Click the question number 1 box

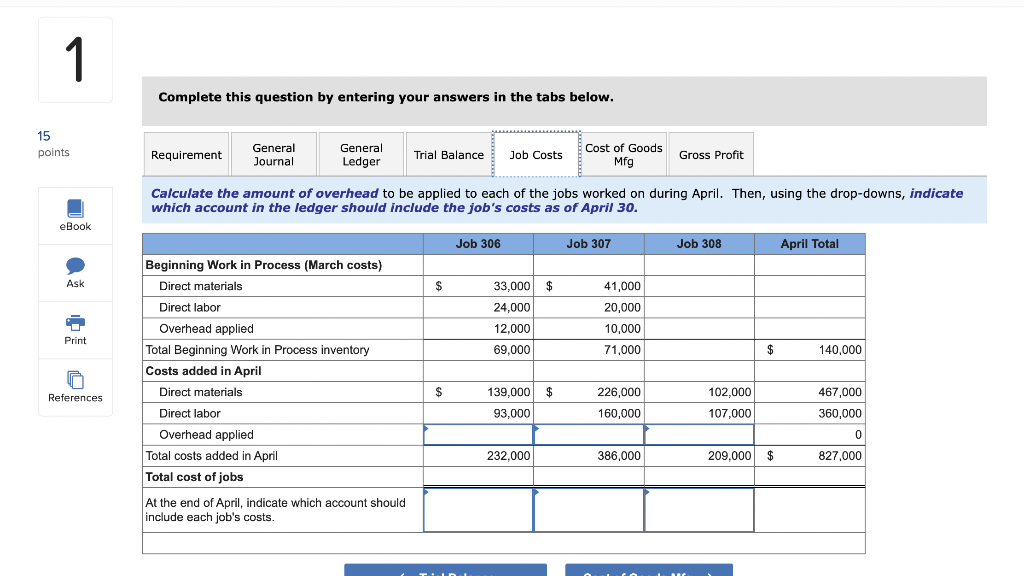click(75, 58)
